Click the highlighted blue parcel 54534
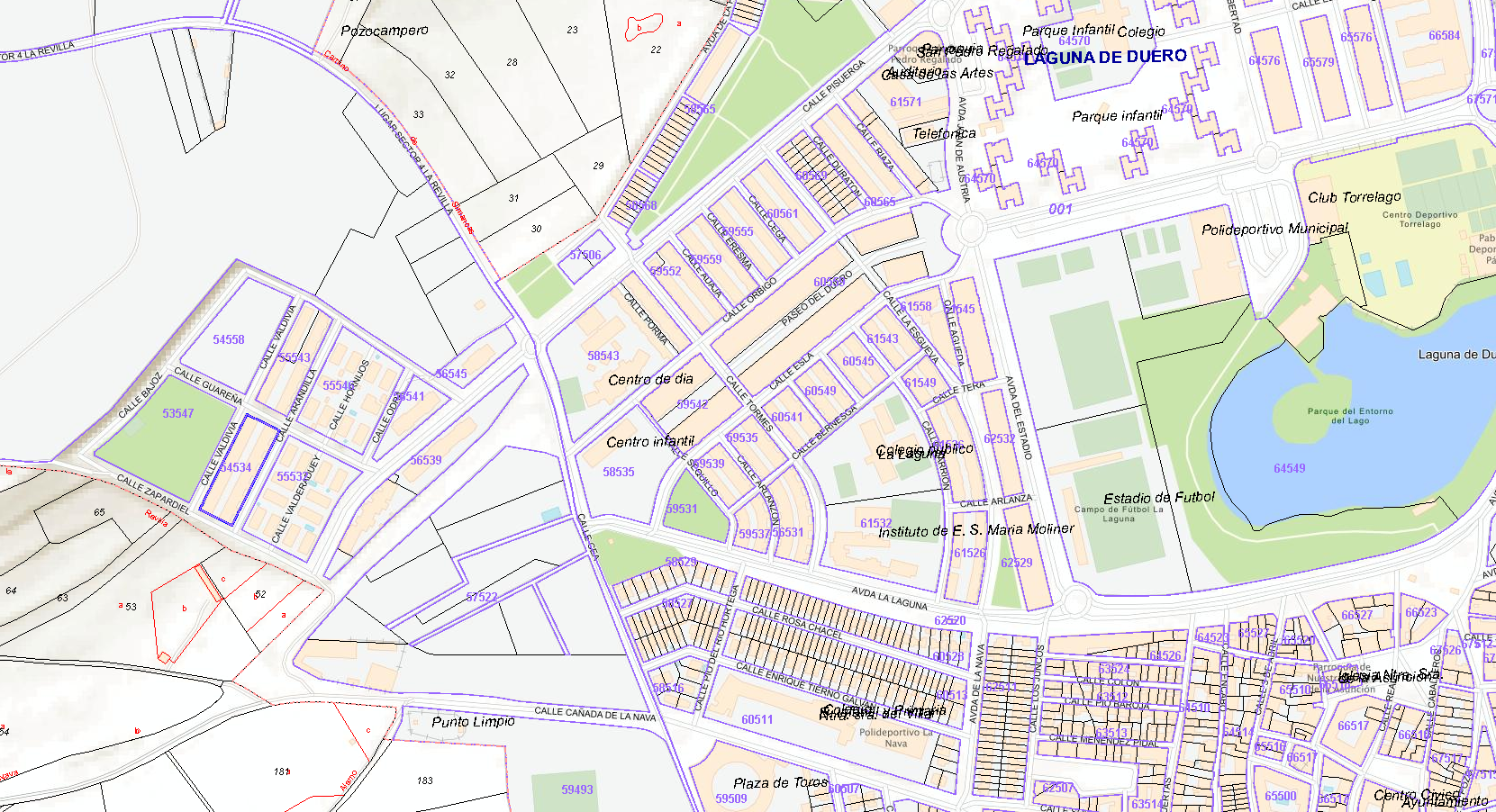Image resolution: width=1496 pixels, height=812 pixels. [x=236, y=468]
